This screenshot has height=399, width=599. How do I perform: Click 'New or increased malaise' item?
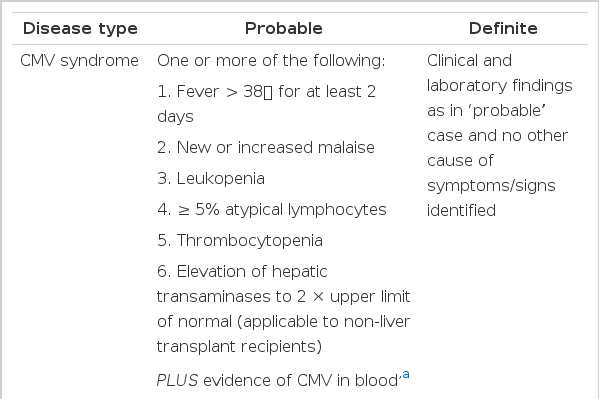click(x=266, y=148)
